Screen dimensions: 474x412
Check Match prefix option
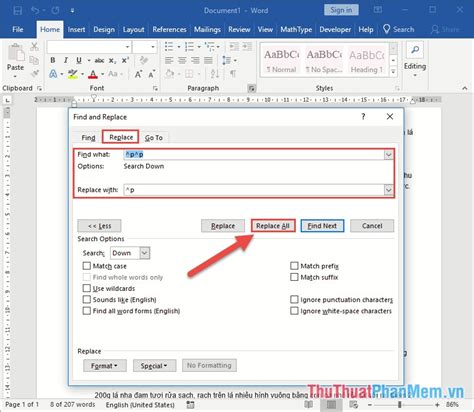[x=294, y=266]
